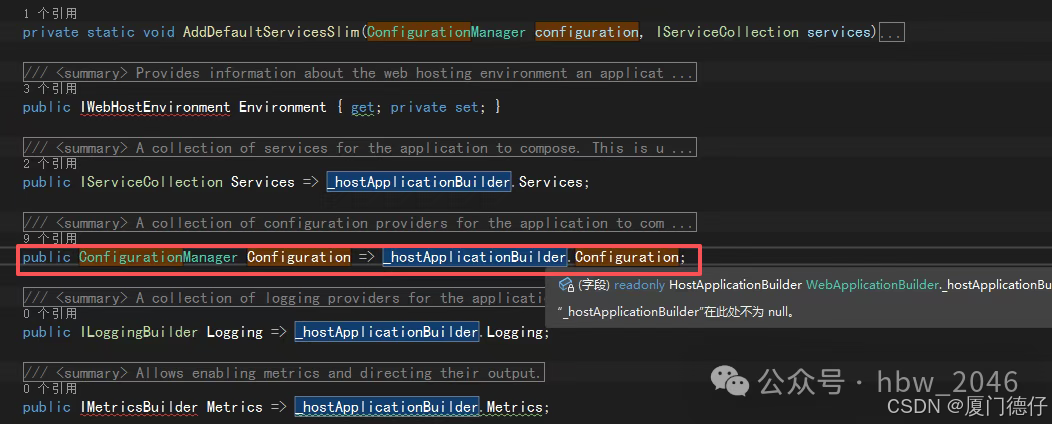Click _hostApplicationBuilder on the Services line
Image resolution: width=1052 pixels, height=424 pixels.
point(419,182)
